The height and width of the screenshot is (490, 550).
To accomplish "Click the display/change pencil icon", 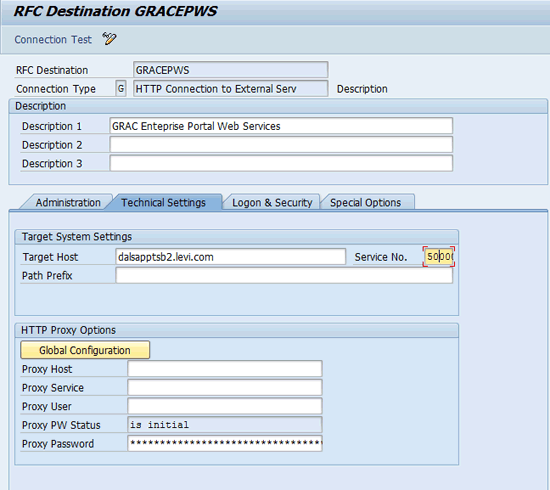I will tap(109, 39).
